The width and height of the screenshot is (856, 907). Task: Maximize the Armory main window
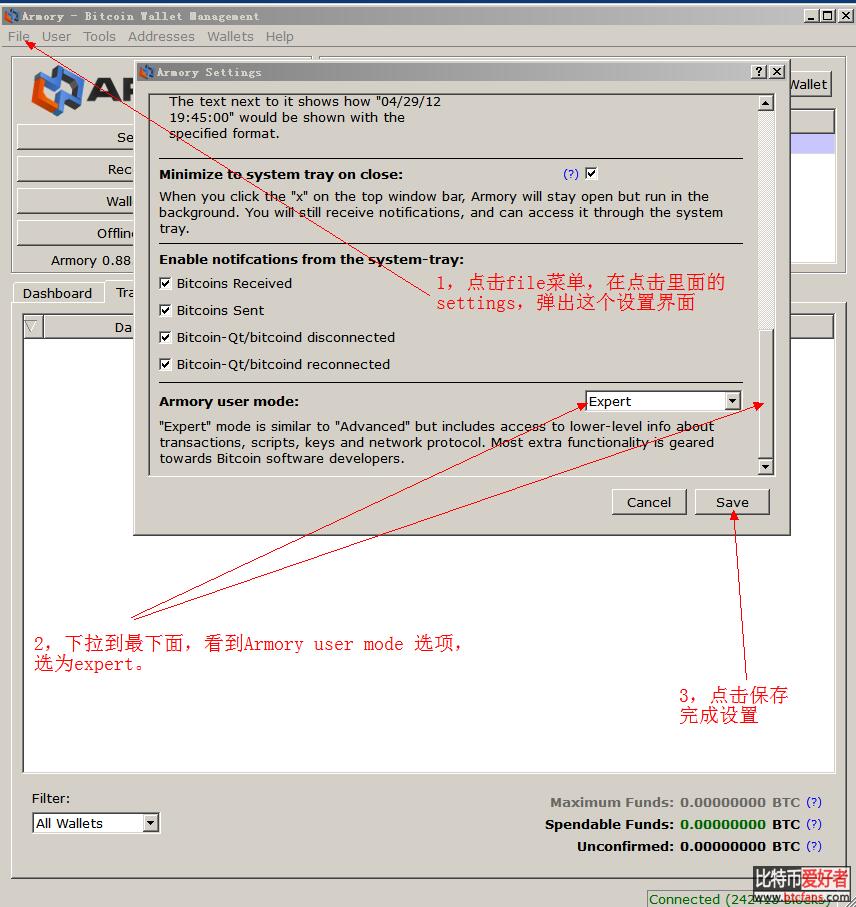[828, 16]
